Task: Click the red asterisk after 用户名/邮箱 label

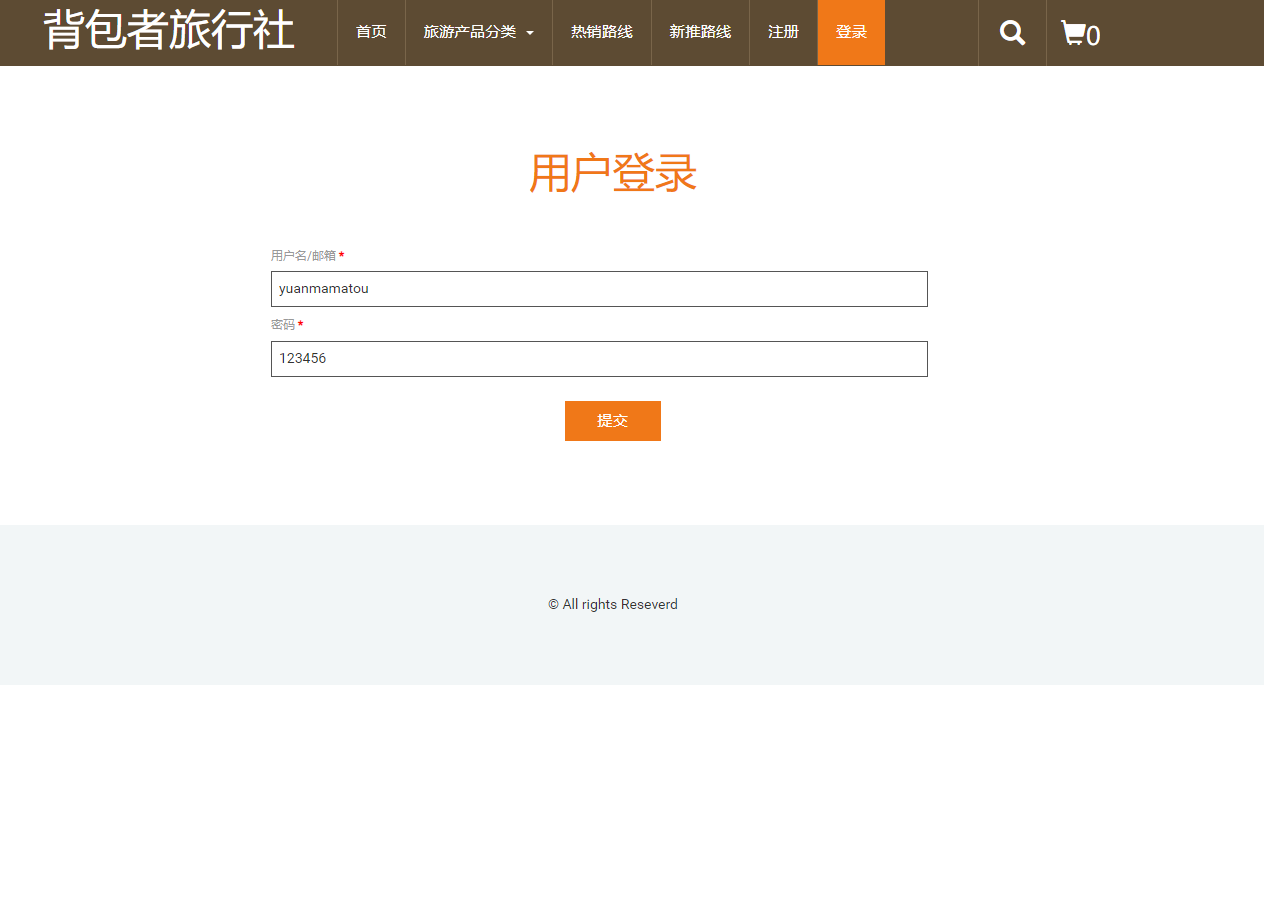Action: click(340, 255)
